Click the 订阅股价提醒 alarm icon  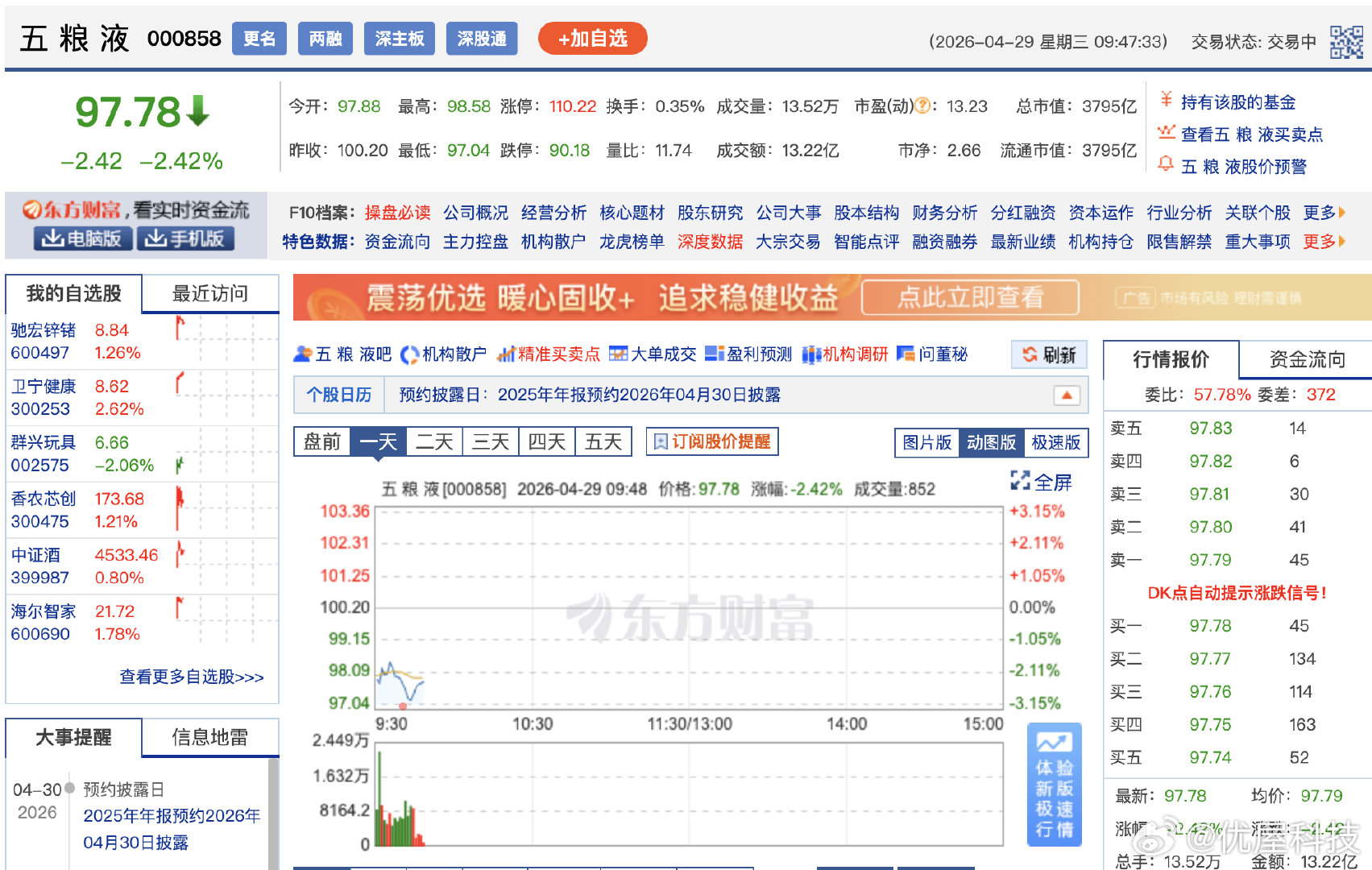click(660, 441)
